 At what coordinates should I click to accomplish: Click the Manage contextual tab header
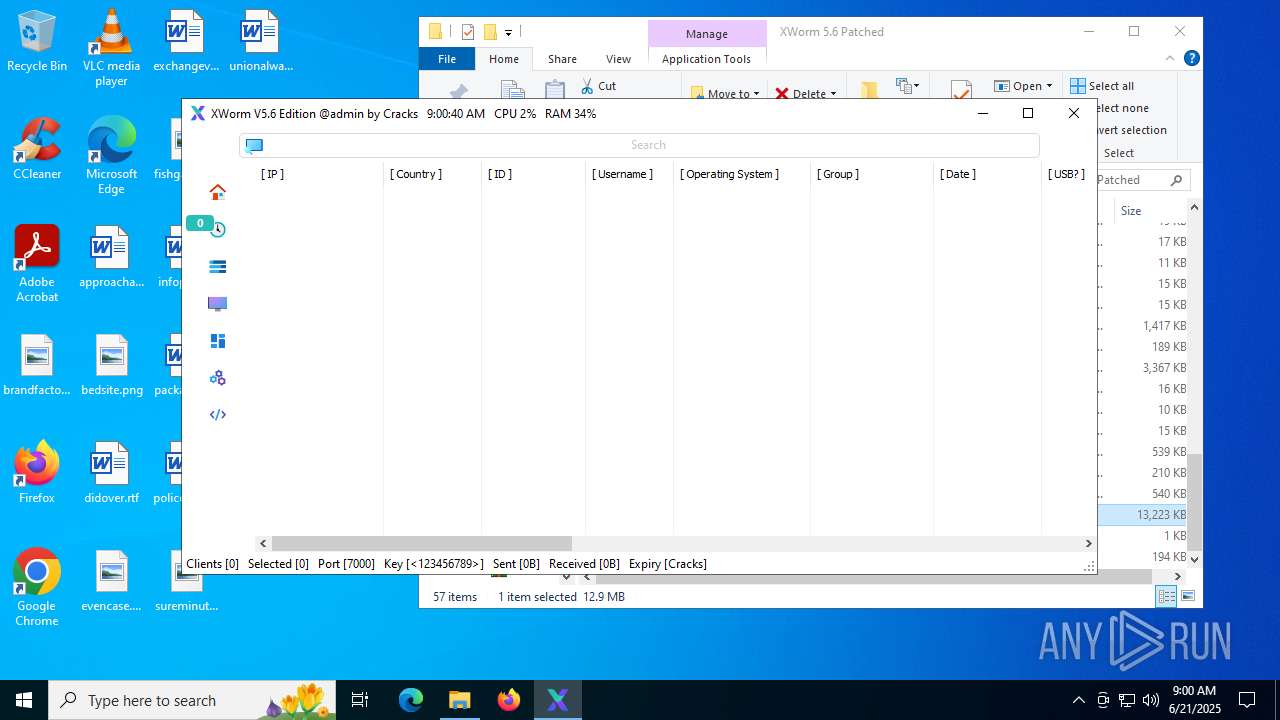pos(707,34)
